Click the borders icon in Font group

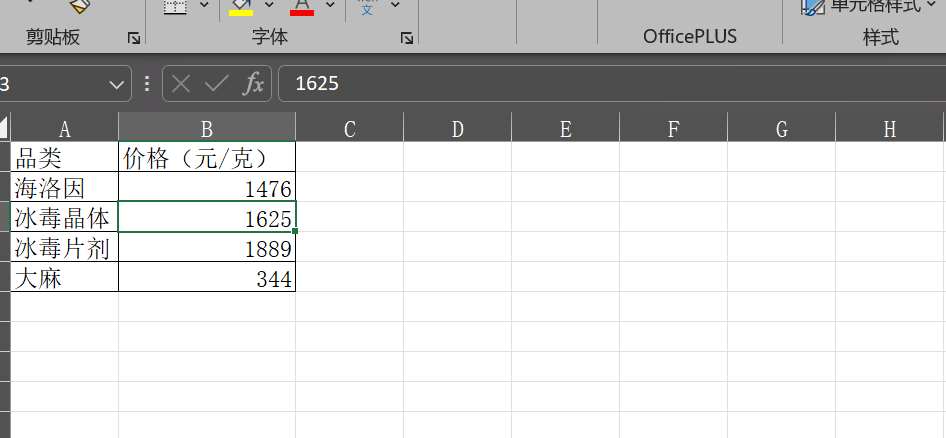[x=175, y=6]
